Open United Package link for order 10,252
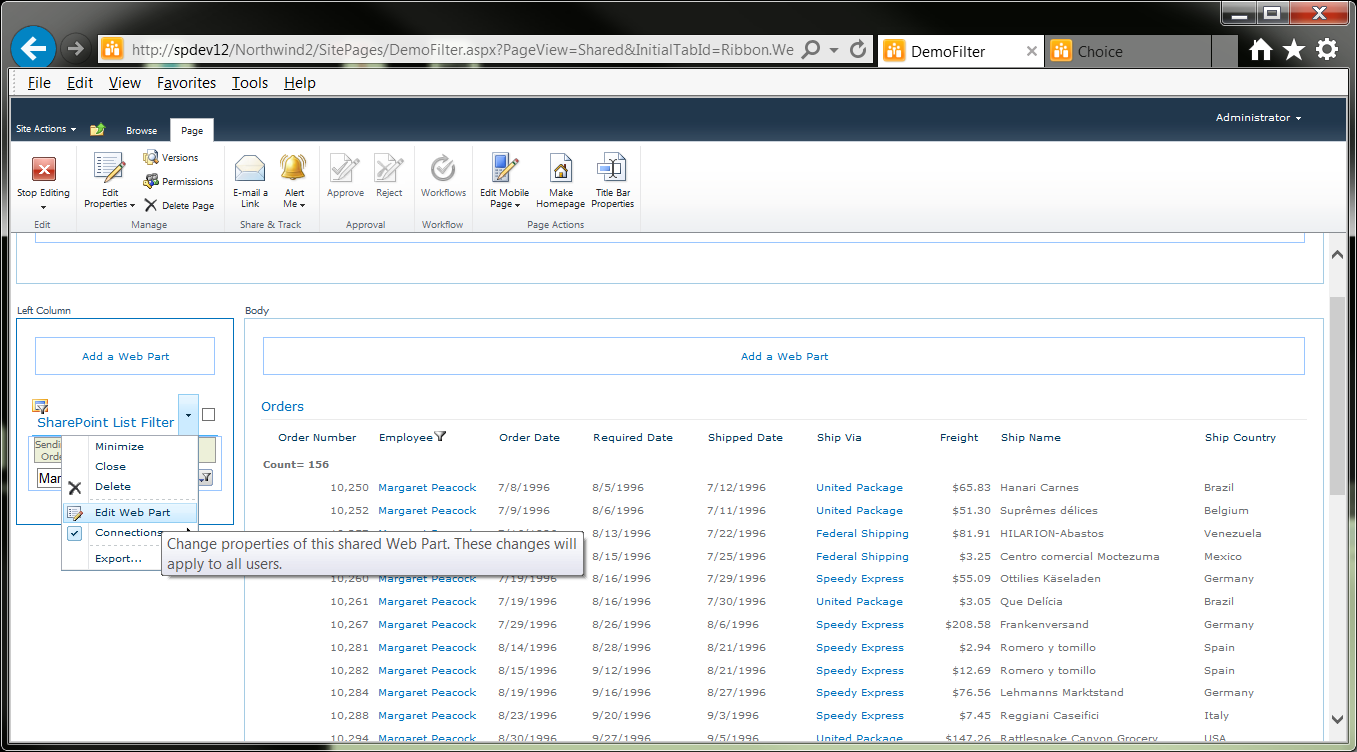The width and height of the screenshot is (1357, 752). [859, 511]
